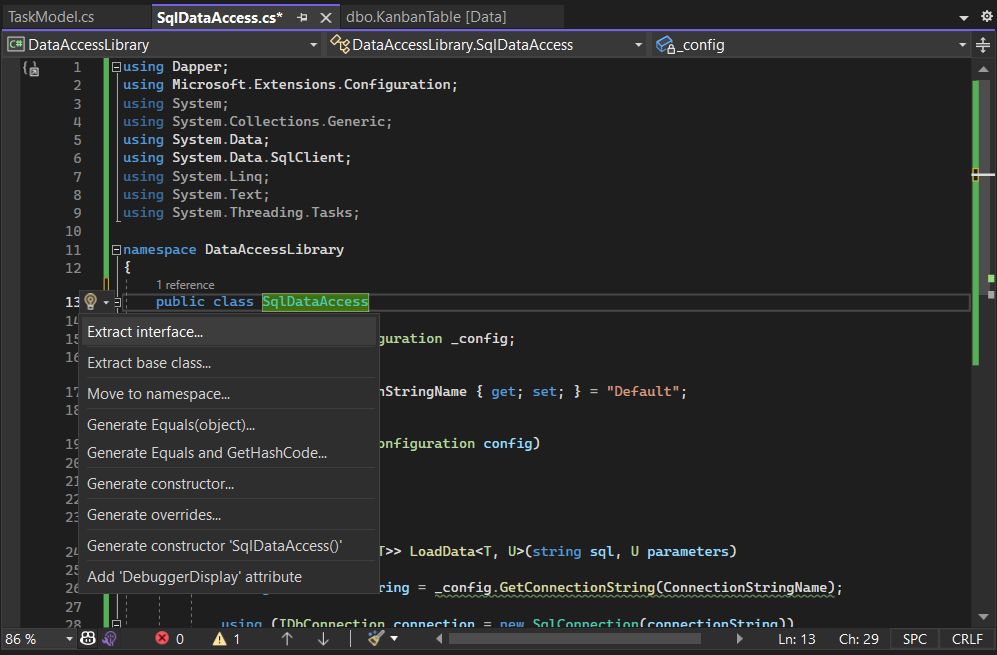Image resolution: width=997 pixels, height=655 pixels.
Task: Click the red error count icon
Action: pyautogui.click(x=163, y=638)
